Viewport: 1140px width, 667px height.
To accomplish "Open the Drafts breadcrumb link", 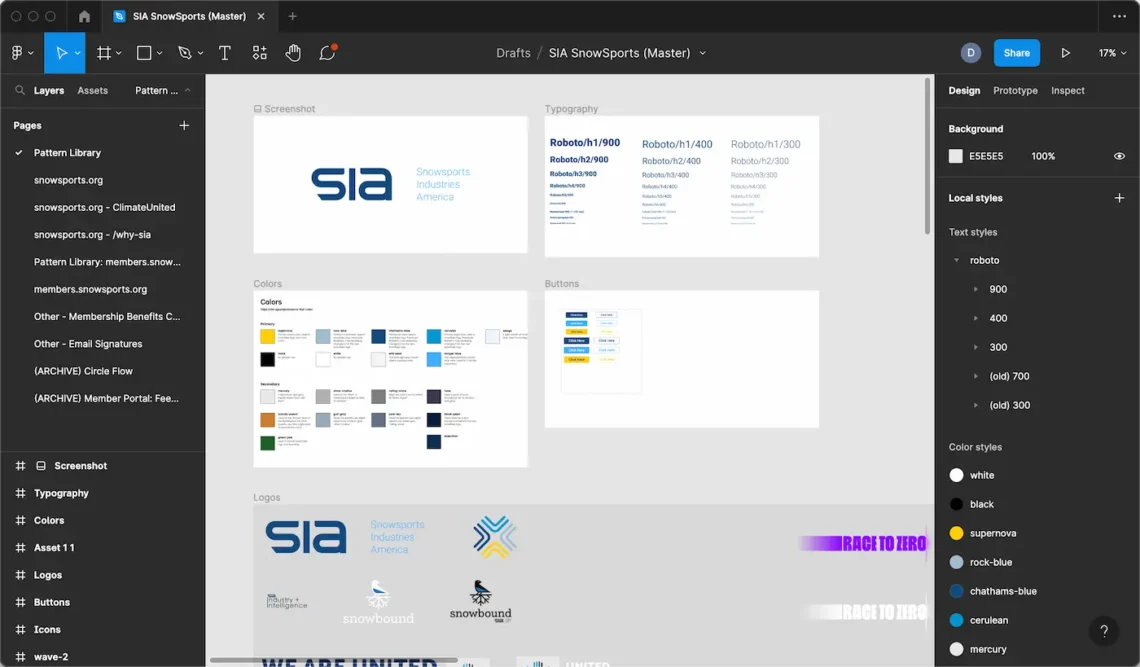I will 513,53.
